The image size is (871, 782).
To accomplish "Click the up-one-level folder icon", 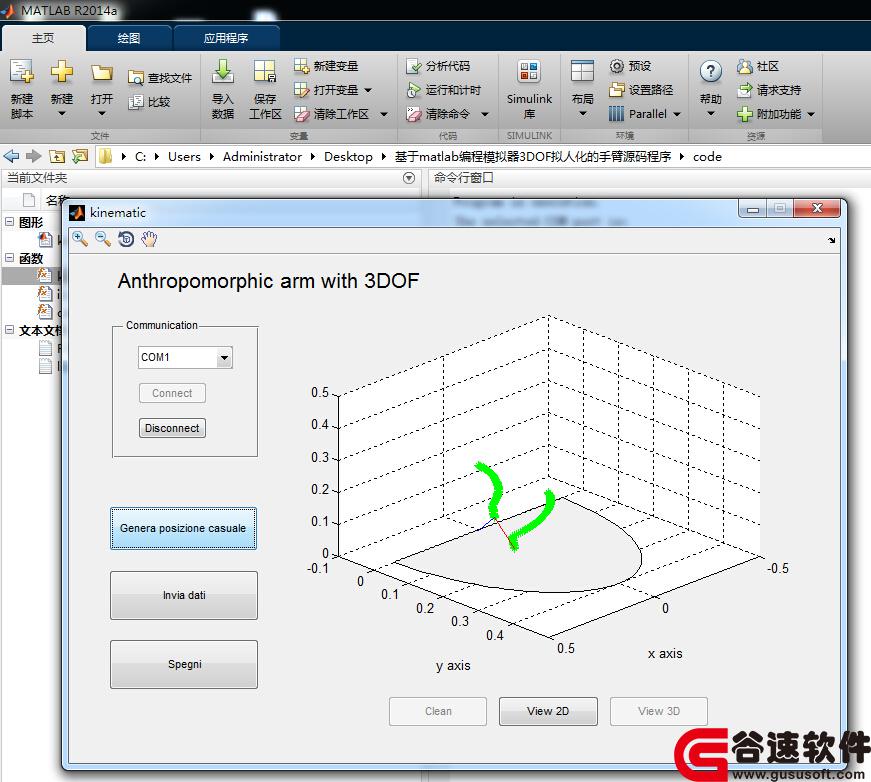I will point(57,157).
